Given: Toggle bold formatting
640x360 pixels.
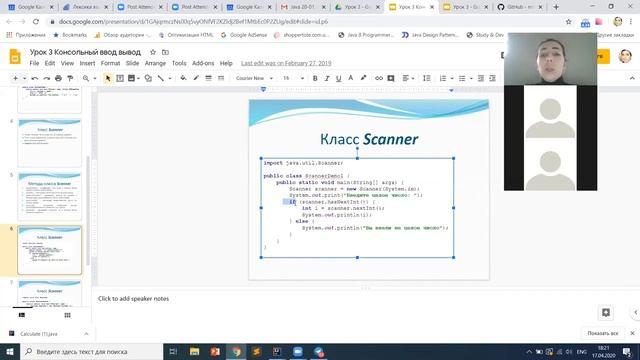Looking at the screenshot, I should (x=315, y=78).
